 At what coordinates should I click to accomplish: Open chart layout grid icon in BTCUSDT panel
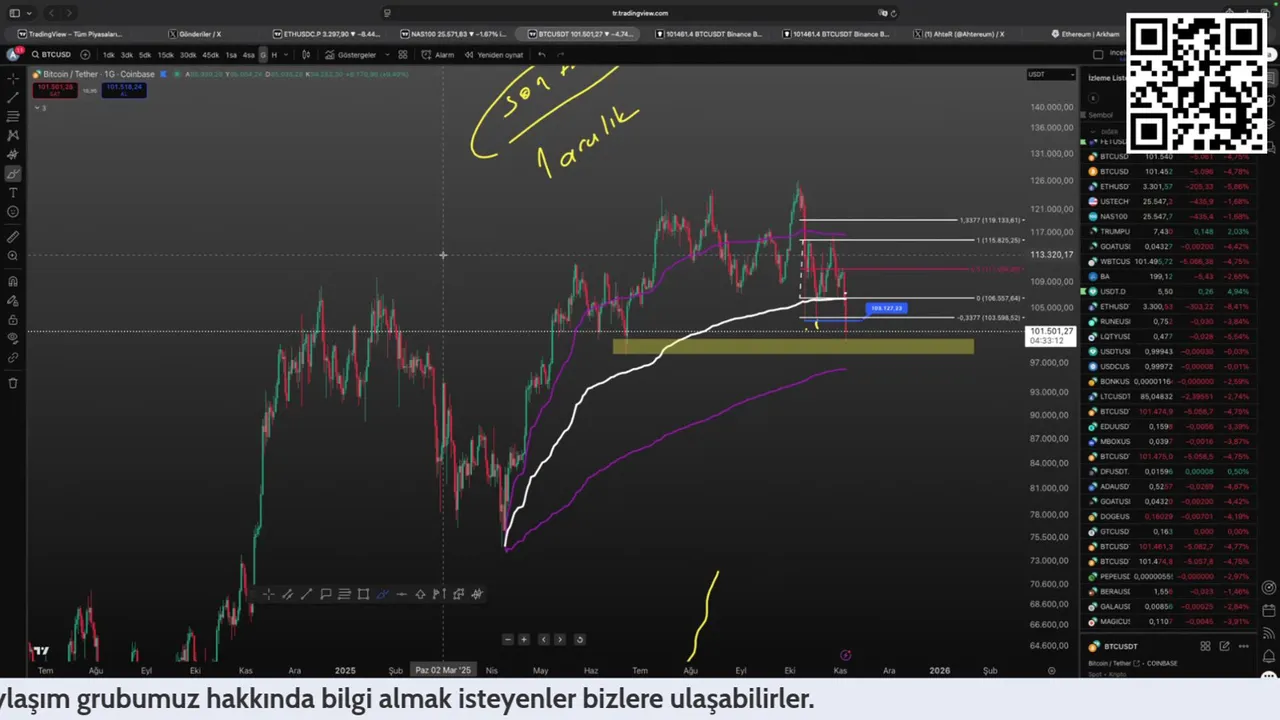pos(1205,646)
